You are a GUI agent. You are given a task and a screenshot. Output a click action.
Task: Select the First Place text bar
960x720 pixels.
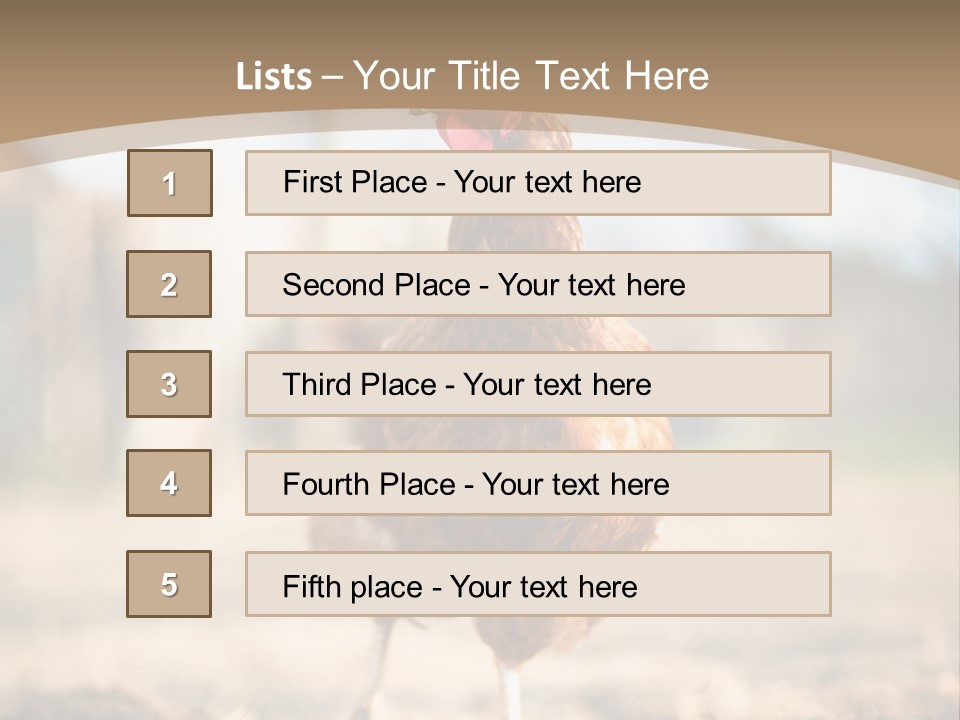[x=538, y=183]
